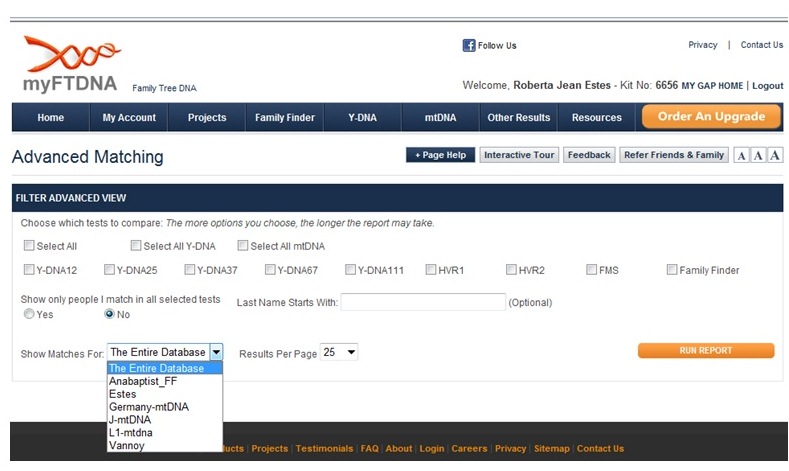Check the Select All checkbox
This screenshot has width=789, height=471.
point(29,246)
